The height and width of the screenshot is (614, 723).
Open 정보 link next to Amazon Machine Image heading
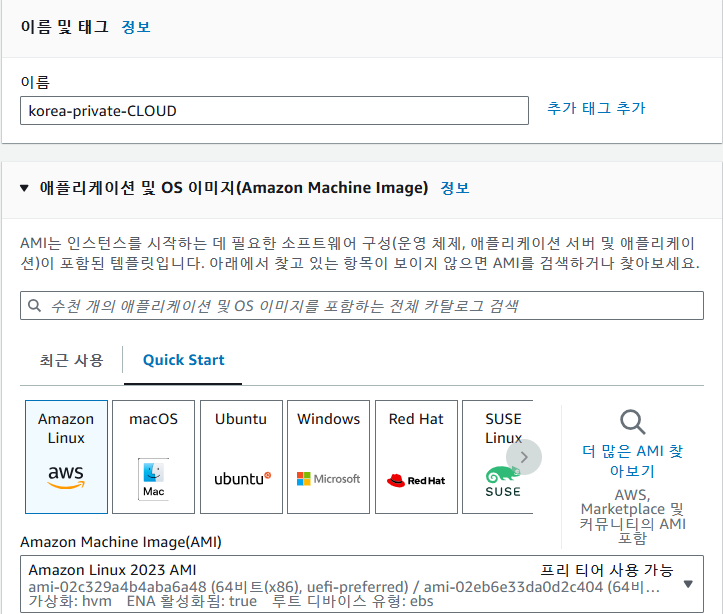tap(455, 188)
